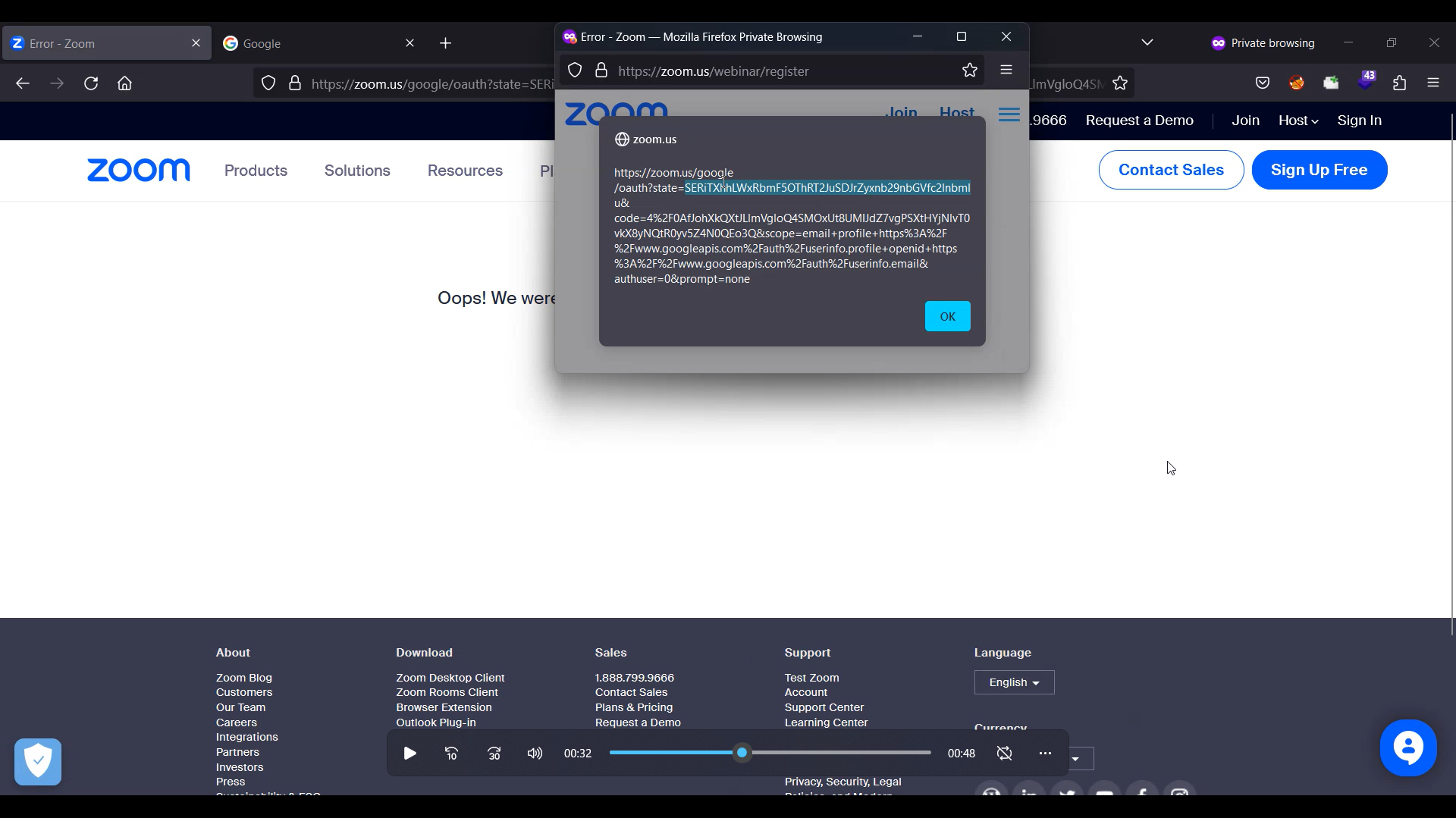Click Request a Demo link in top bar
Viewport: 1456px width, 818px height.
1139,121
